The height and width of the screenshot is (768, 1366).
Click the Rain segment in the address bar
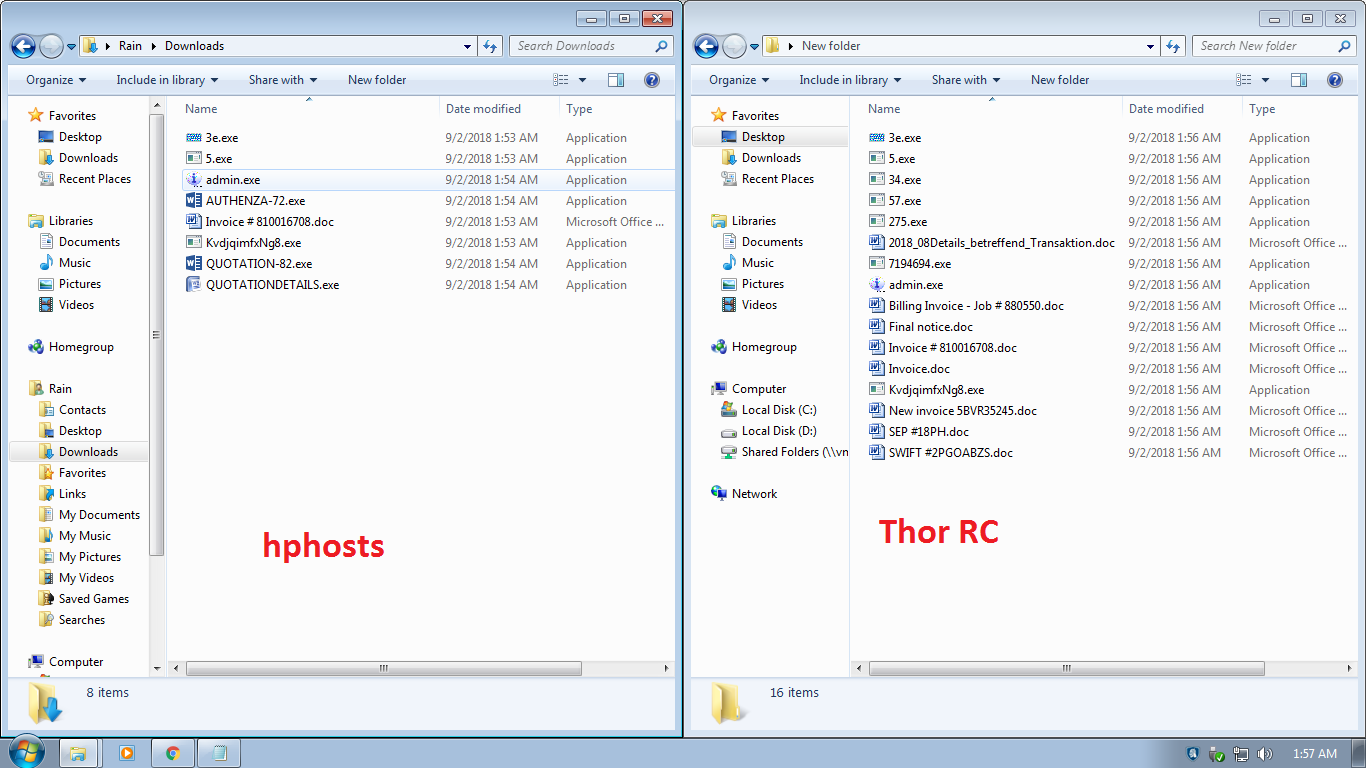tap(130, 46)
